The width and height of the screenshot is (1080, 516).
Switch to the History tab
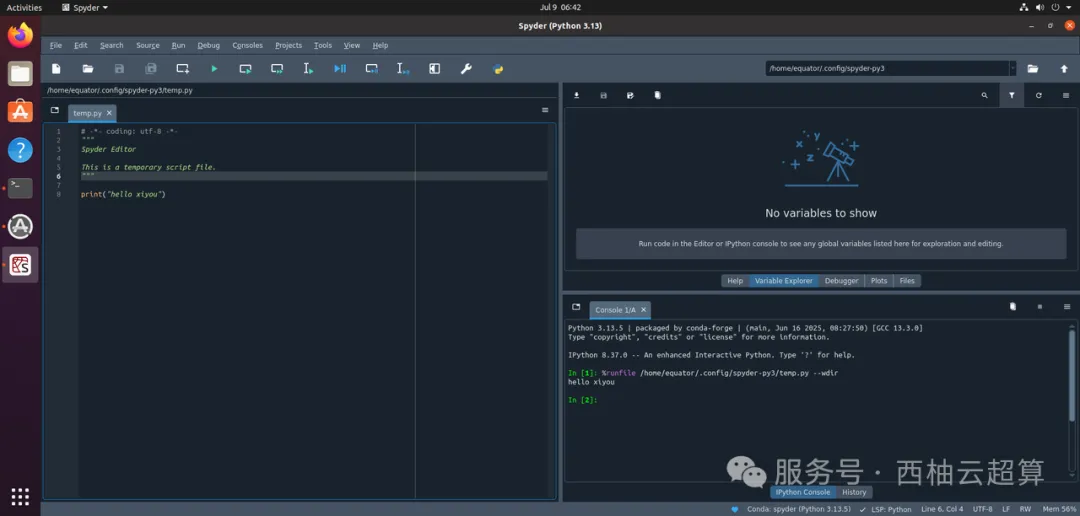pyautogui.click(x=854, y=492)
